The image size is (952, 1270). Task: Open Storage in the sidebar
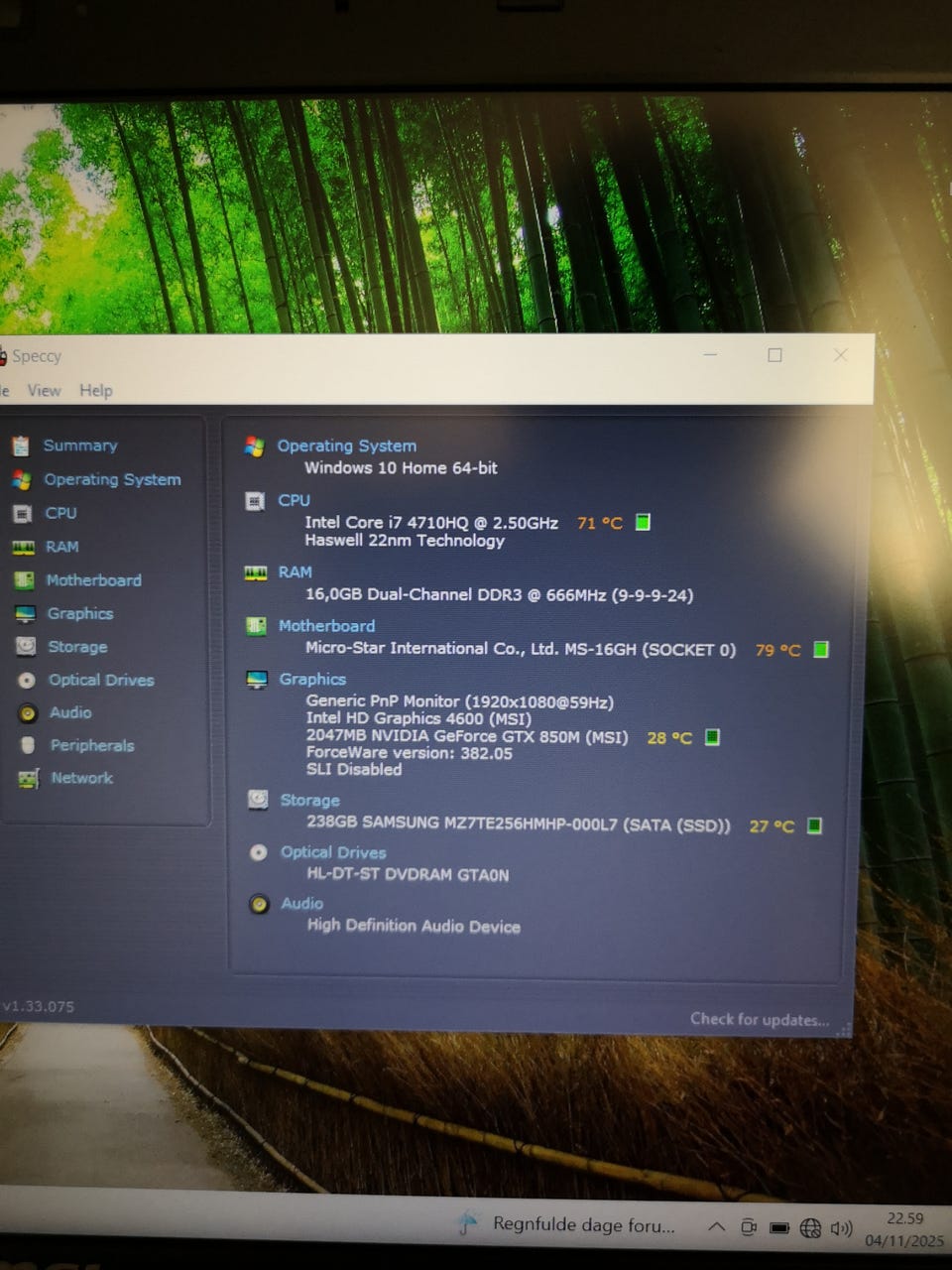tap(77, 647)
